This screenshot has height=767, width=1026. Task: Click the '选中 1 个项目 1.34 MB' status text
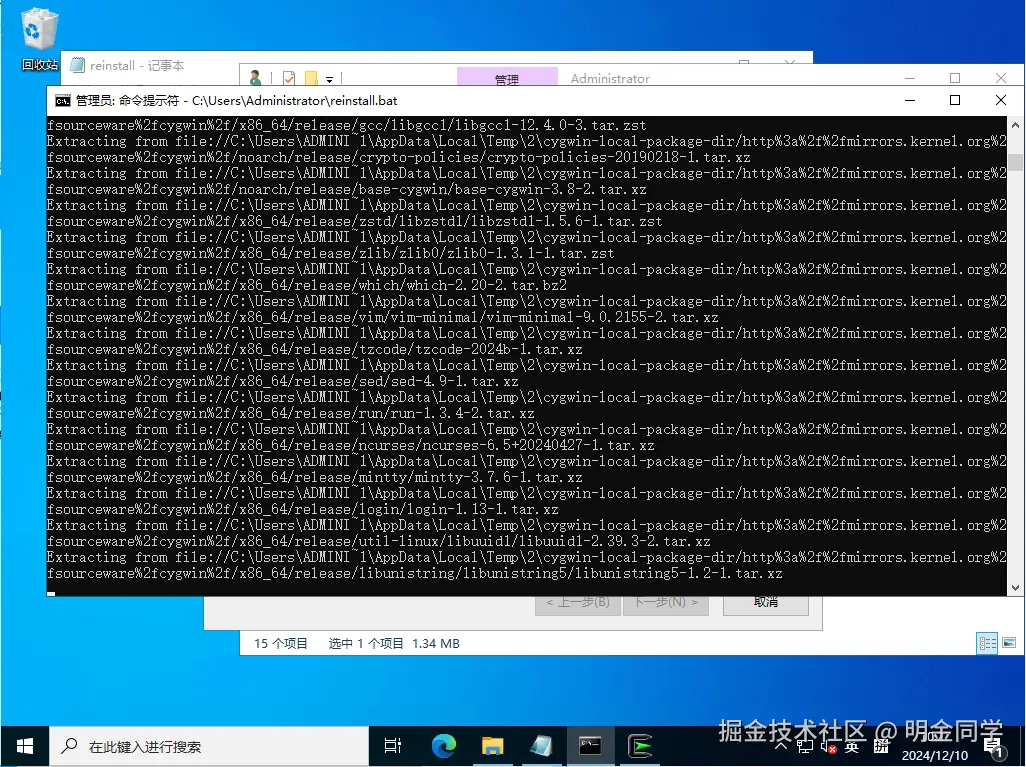[x=394, y=643]
